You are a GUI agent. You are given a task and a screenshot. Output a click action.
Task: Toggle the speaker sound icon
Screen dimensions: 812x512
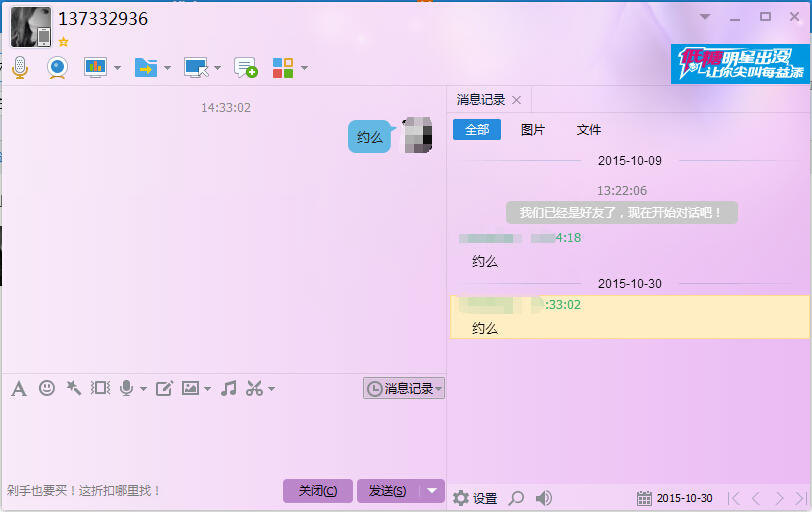543,498
